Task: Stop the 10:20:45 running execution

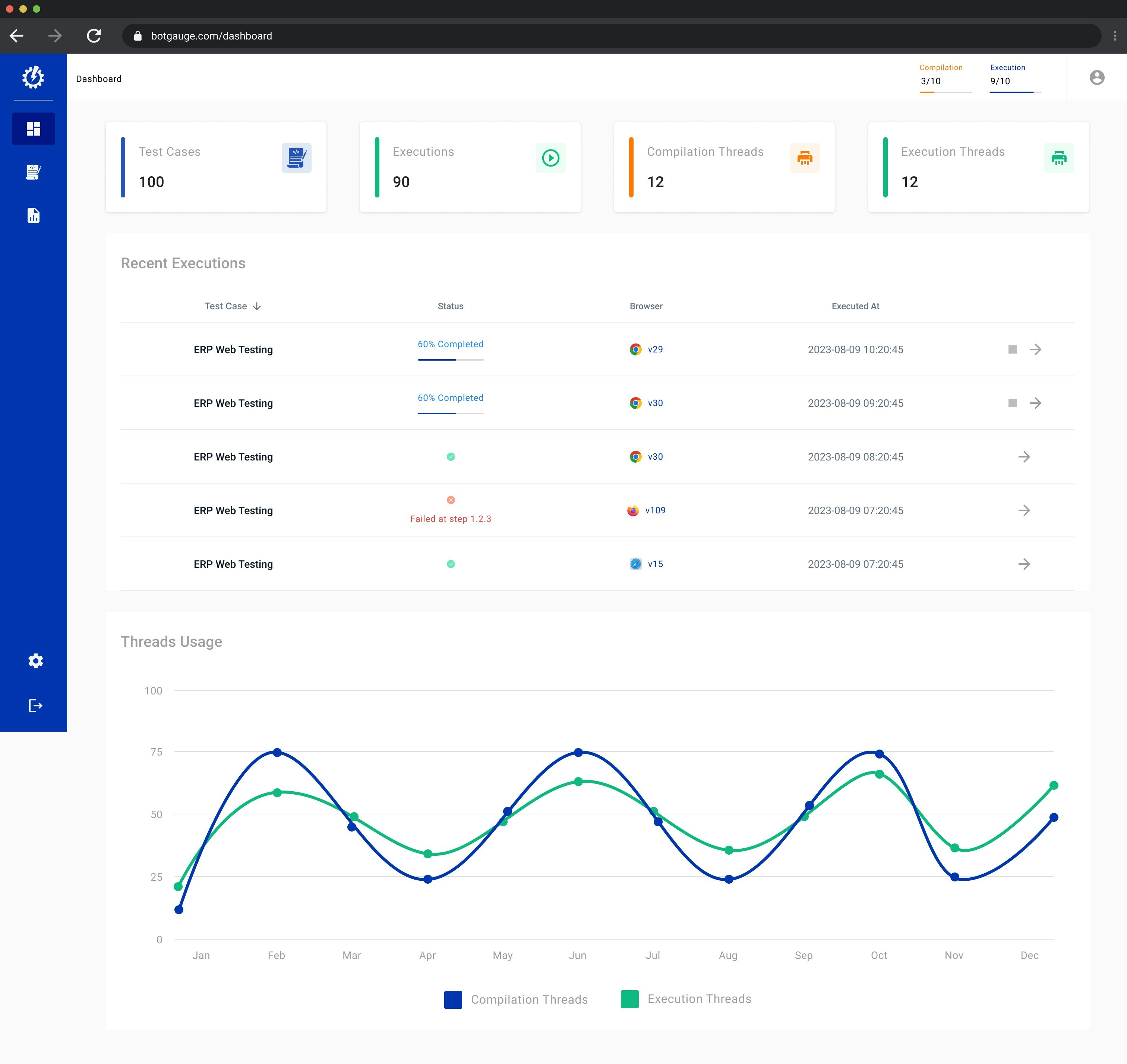Action: pos(1012,349)
